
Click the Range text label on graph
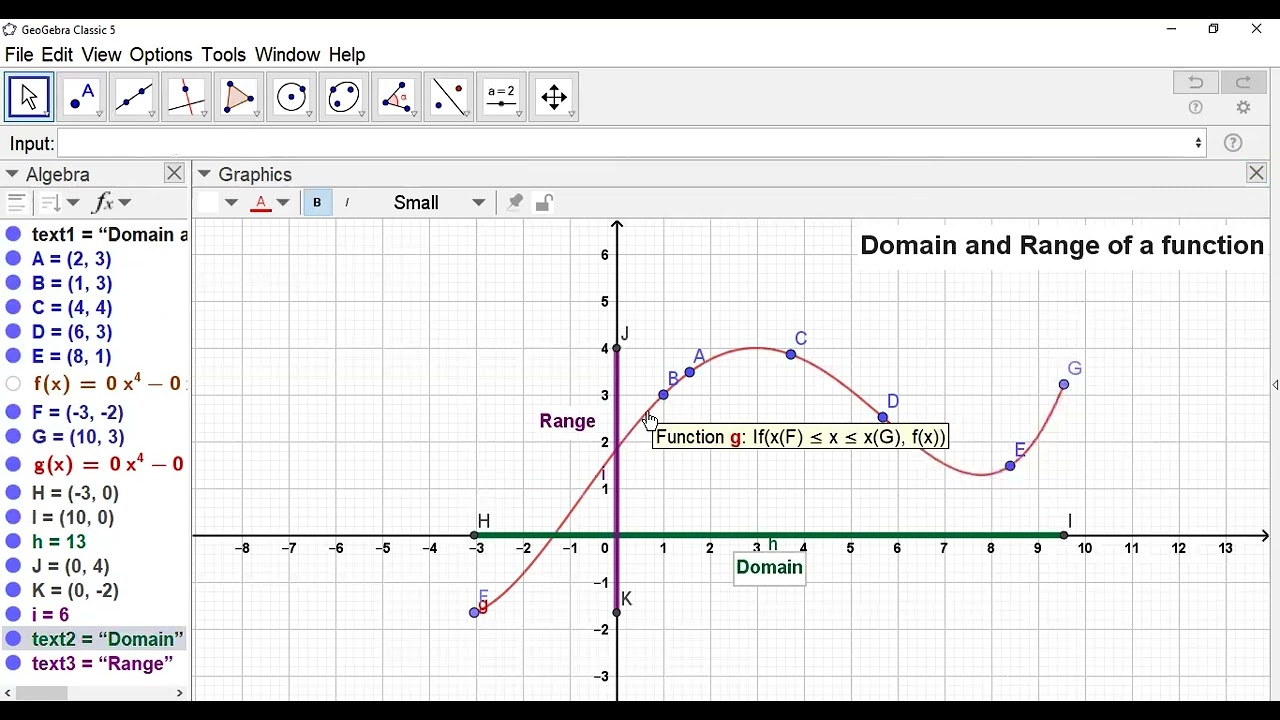[567, 421]
